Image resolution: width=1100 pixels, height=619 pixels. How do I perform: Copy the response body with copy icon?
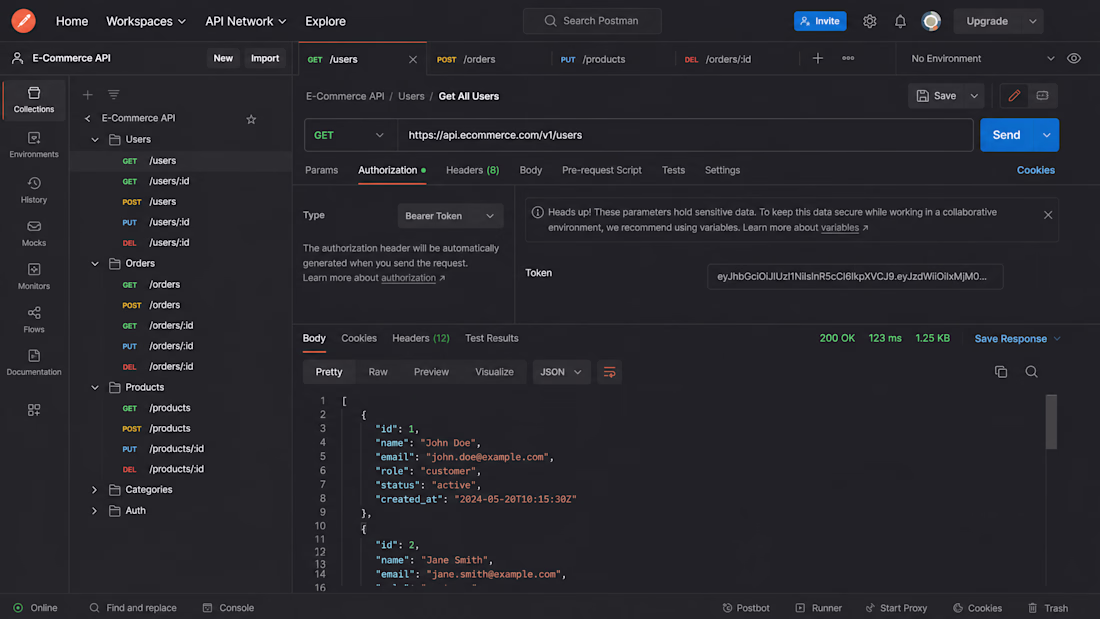pyautogui.click(x=1000, y=372)
